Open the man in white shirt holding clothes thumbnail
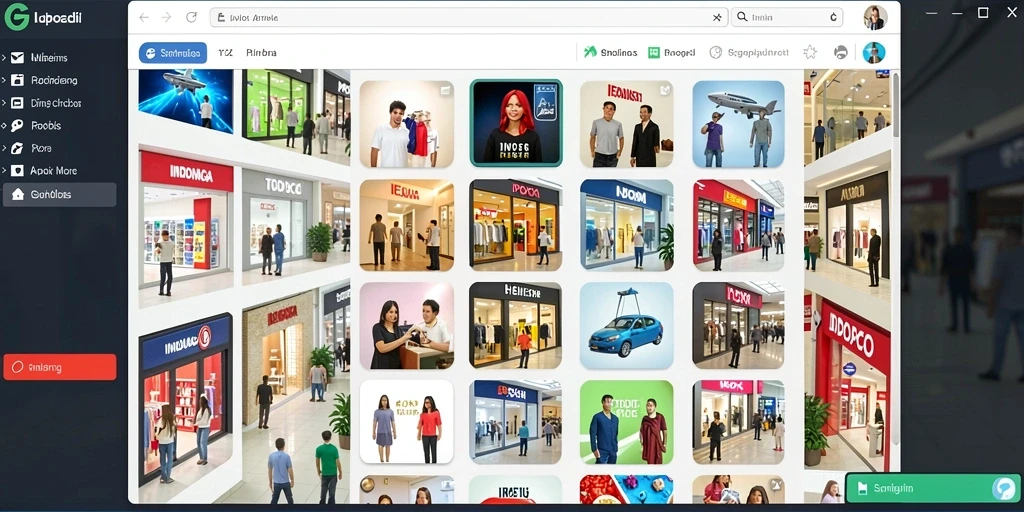 (406, 124)
